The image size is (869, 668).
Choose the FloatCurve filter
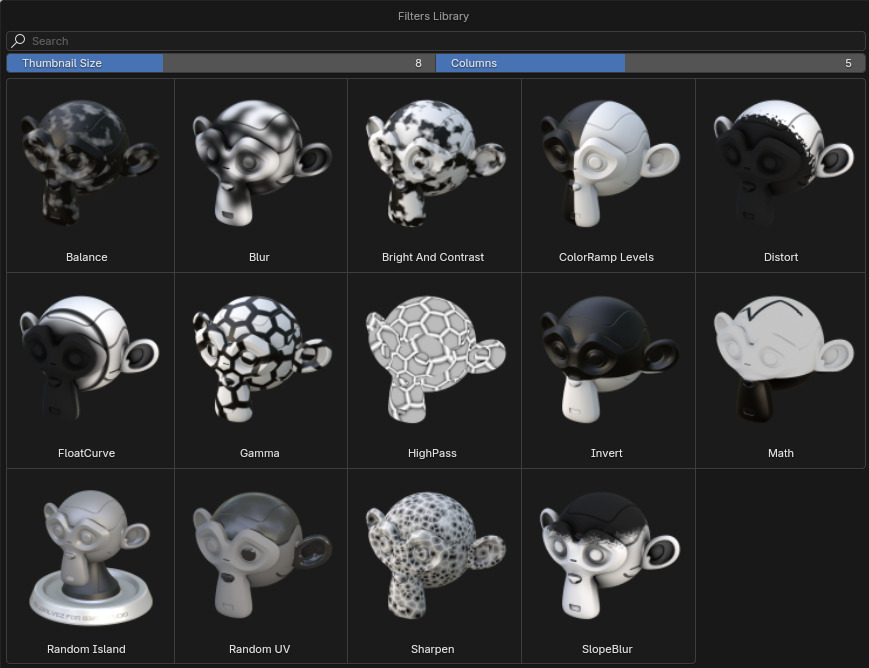click(x=86, y=358)
